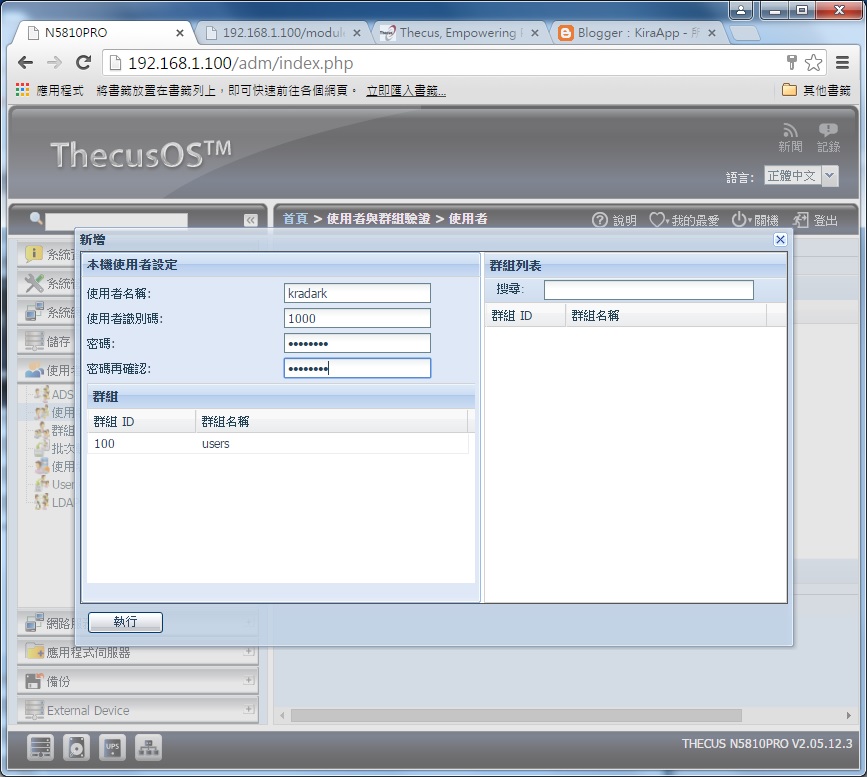
Task: Click the External Device menu icon
Action: pos(34,710)
